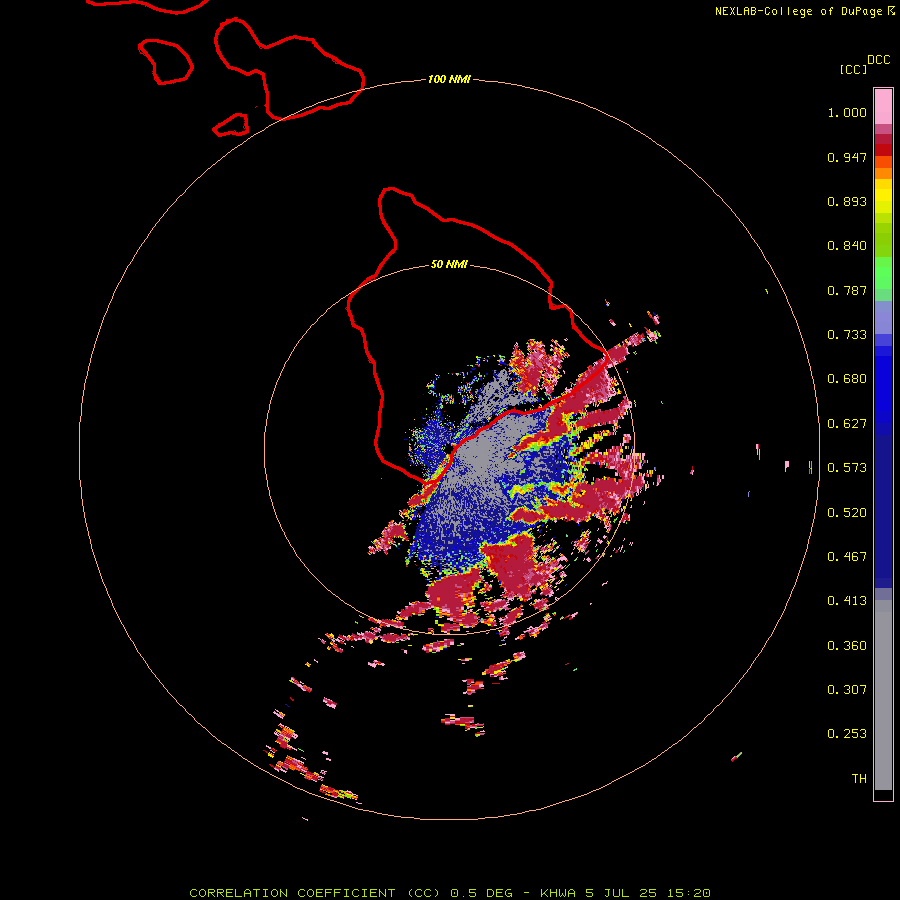Click the bright green color scale band
Viewport: 900px width, 900px height.
point(883,273)
